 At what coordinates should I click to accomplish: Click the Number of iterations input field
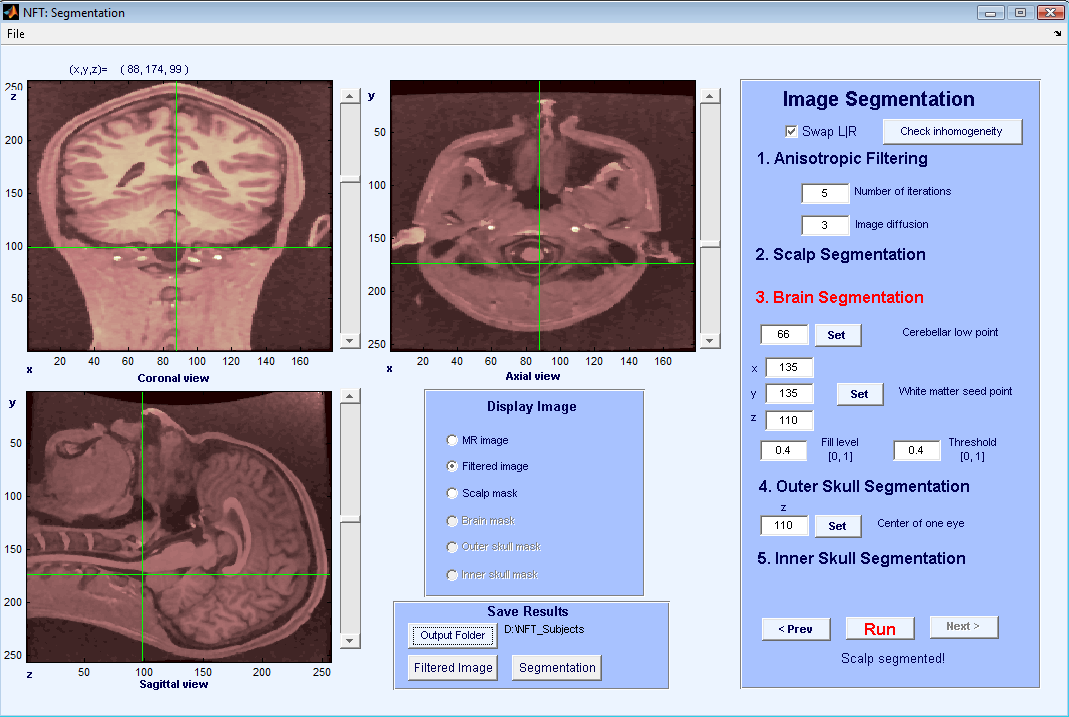click(824, 193)
